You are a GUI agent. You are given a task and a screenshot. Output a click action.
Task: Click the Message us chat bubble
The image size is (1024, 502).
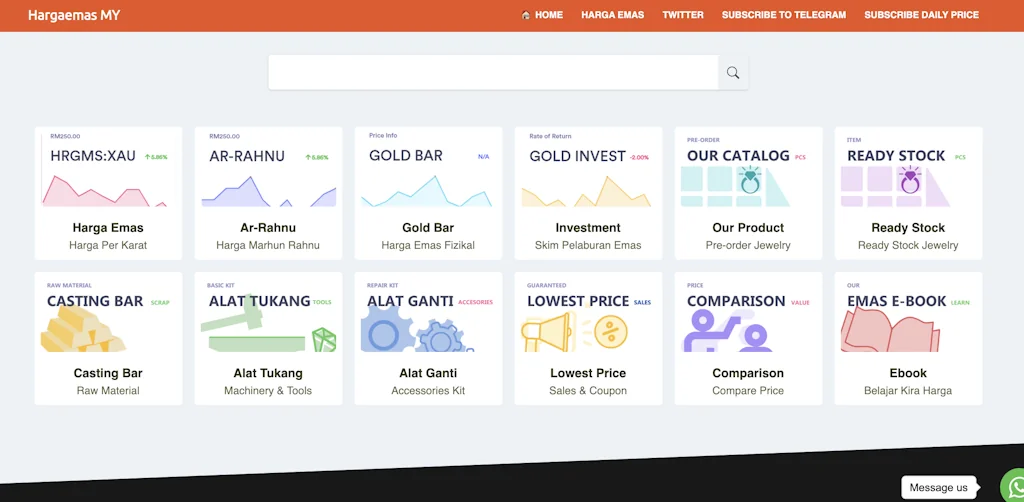click(x=938, y=488)
